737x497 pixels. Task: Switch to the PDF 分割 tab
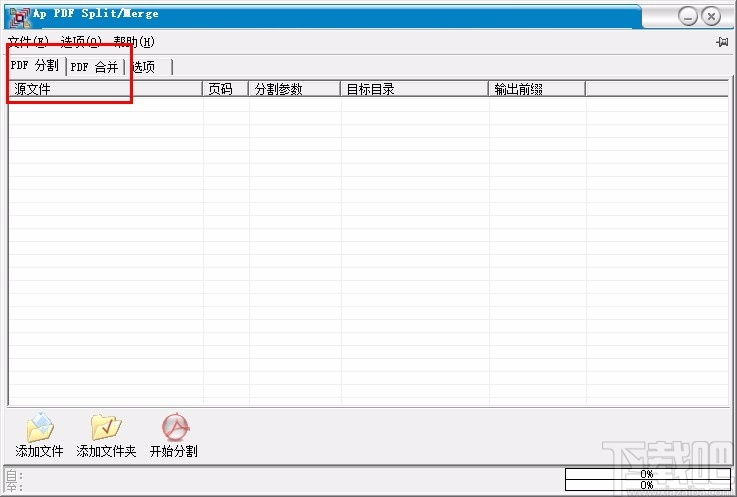point(35,65)
